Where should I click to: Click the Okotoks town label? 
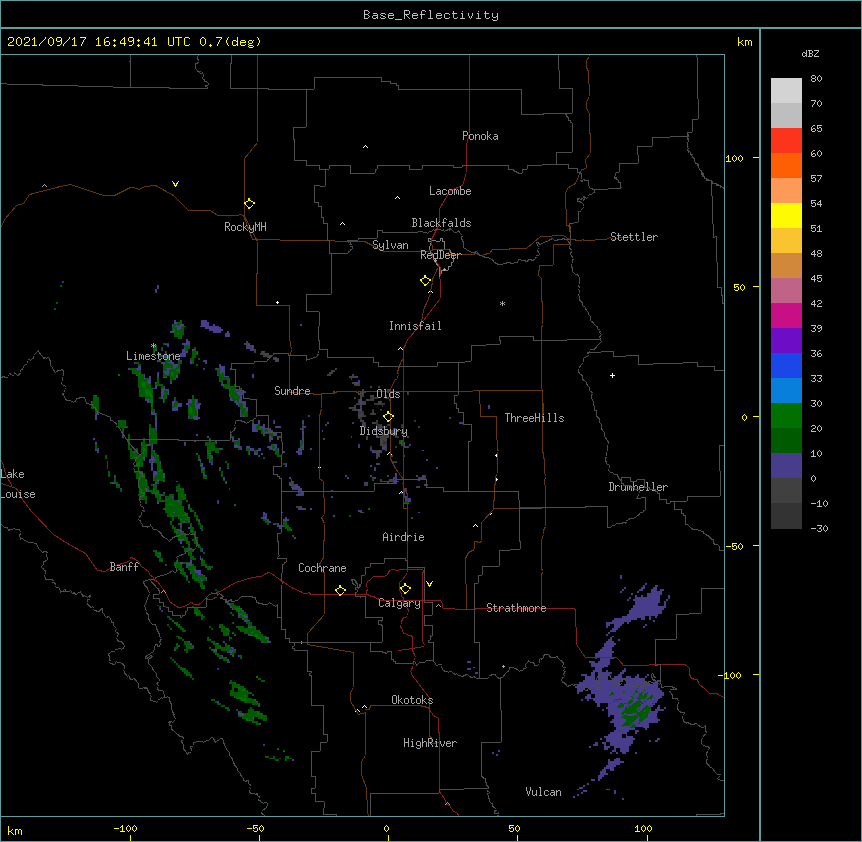(412, 700)
